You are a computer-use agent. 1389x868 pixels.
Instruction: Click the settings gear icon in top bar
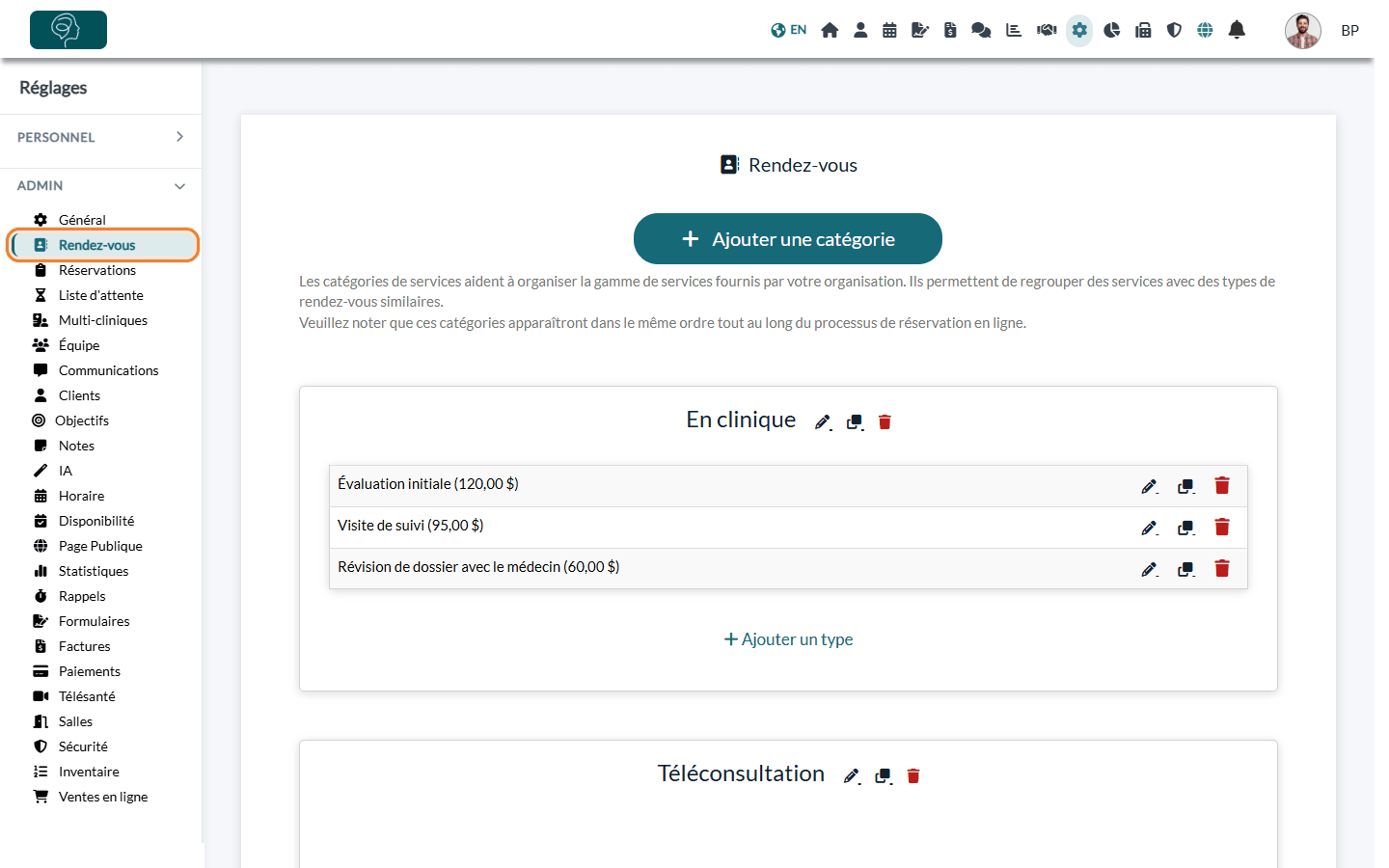[1079, 30]
